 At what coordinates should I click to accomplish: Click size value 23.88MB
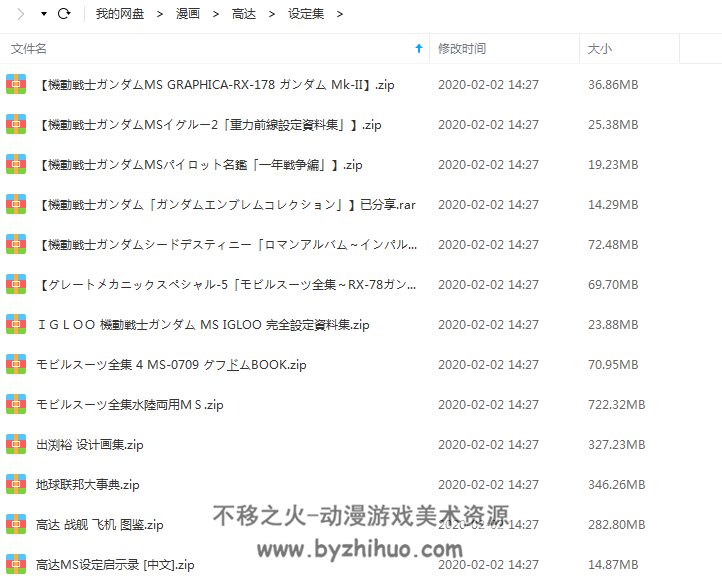(x=613, y=325)
